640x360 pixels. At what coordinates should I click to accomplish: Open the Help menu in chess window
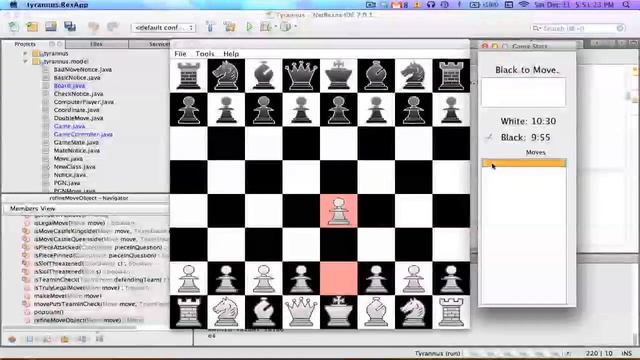(231, 54)
